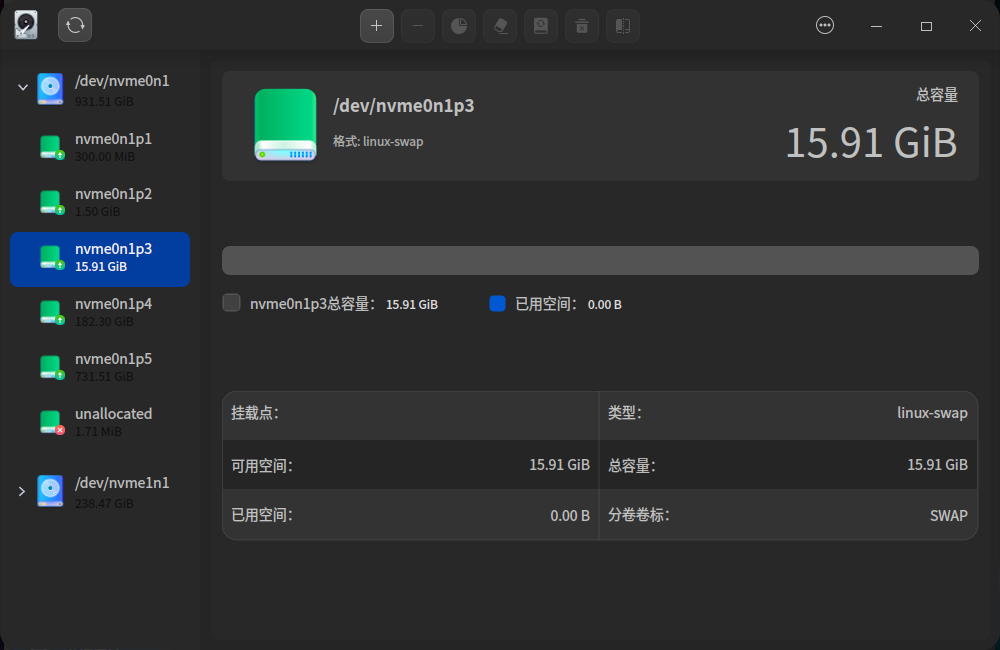
Task: Click the /dev/nvme0n1p3 header title
Action: [404, 106]
